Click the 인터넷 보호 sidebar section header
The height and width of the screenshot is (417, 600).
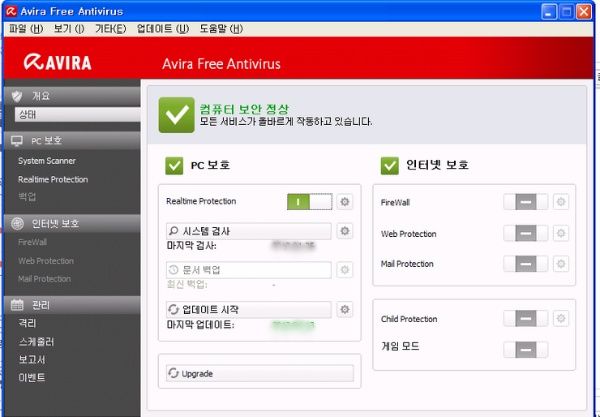point(73,223)
